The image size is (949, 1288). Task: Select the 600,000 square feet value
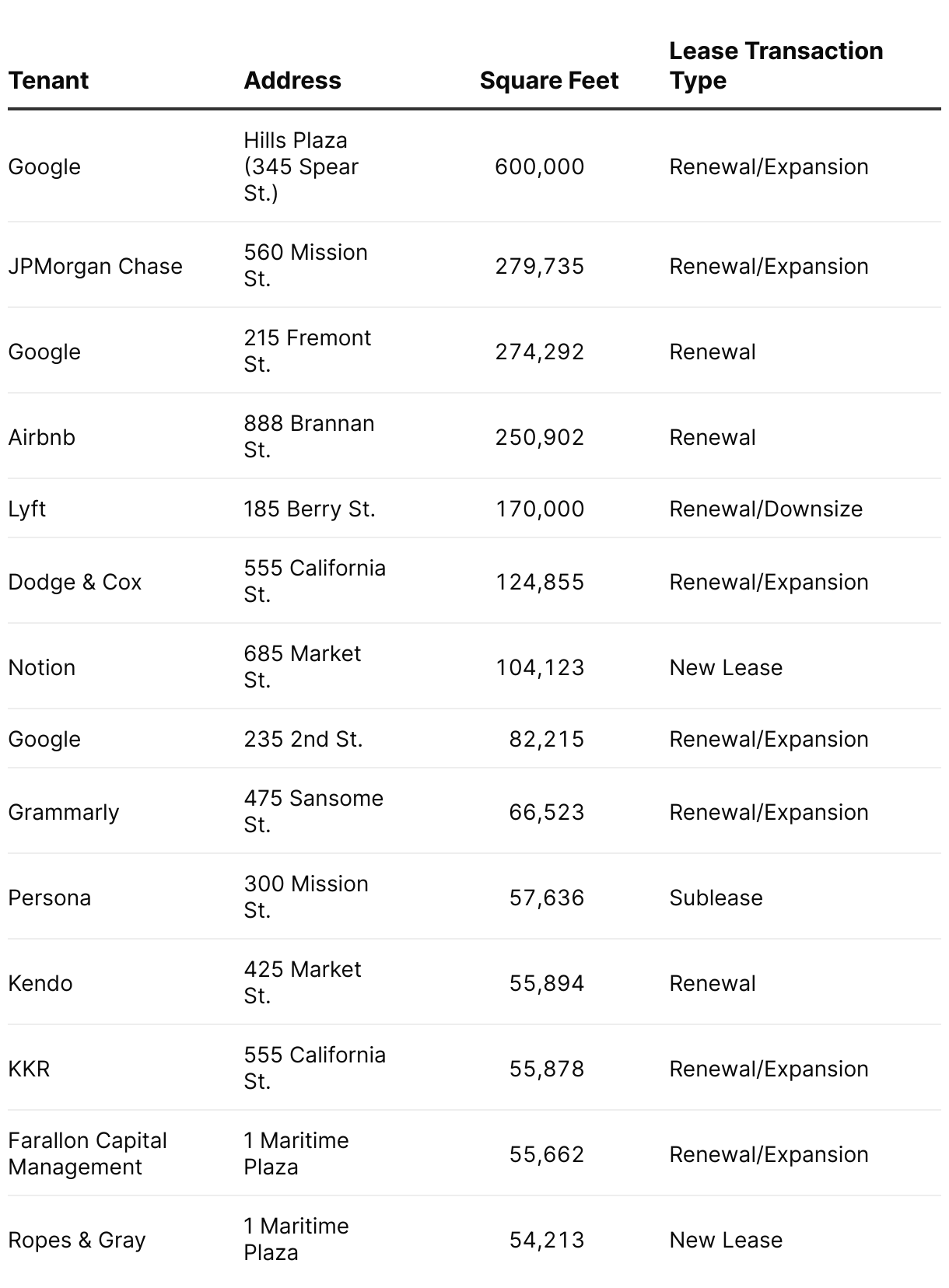539,166
